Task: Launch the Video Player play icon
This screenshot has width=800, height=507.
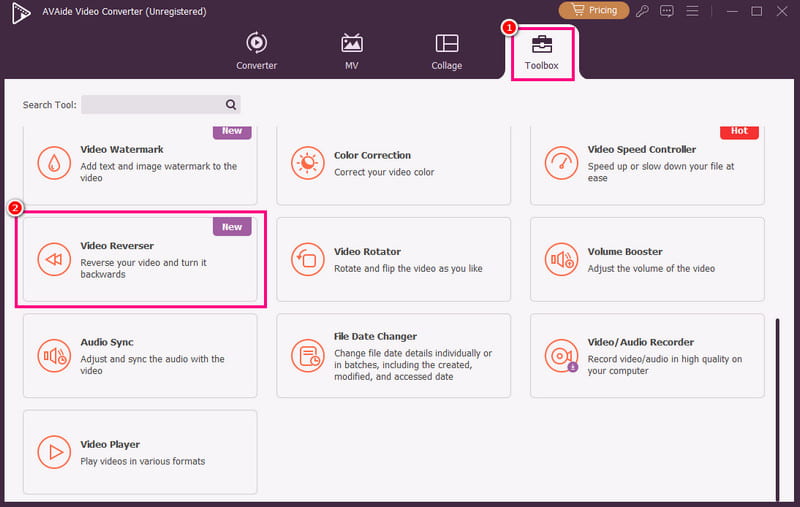Action: pyautogui.click(x=52, y=452)
